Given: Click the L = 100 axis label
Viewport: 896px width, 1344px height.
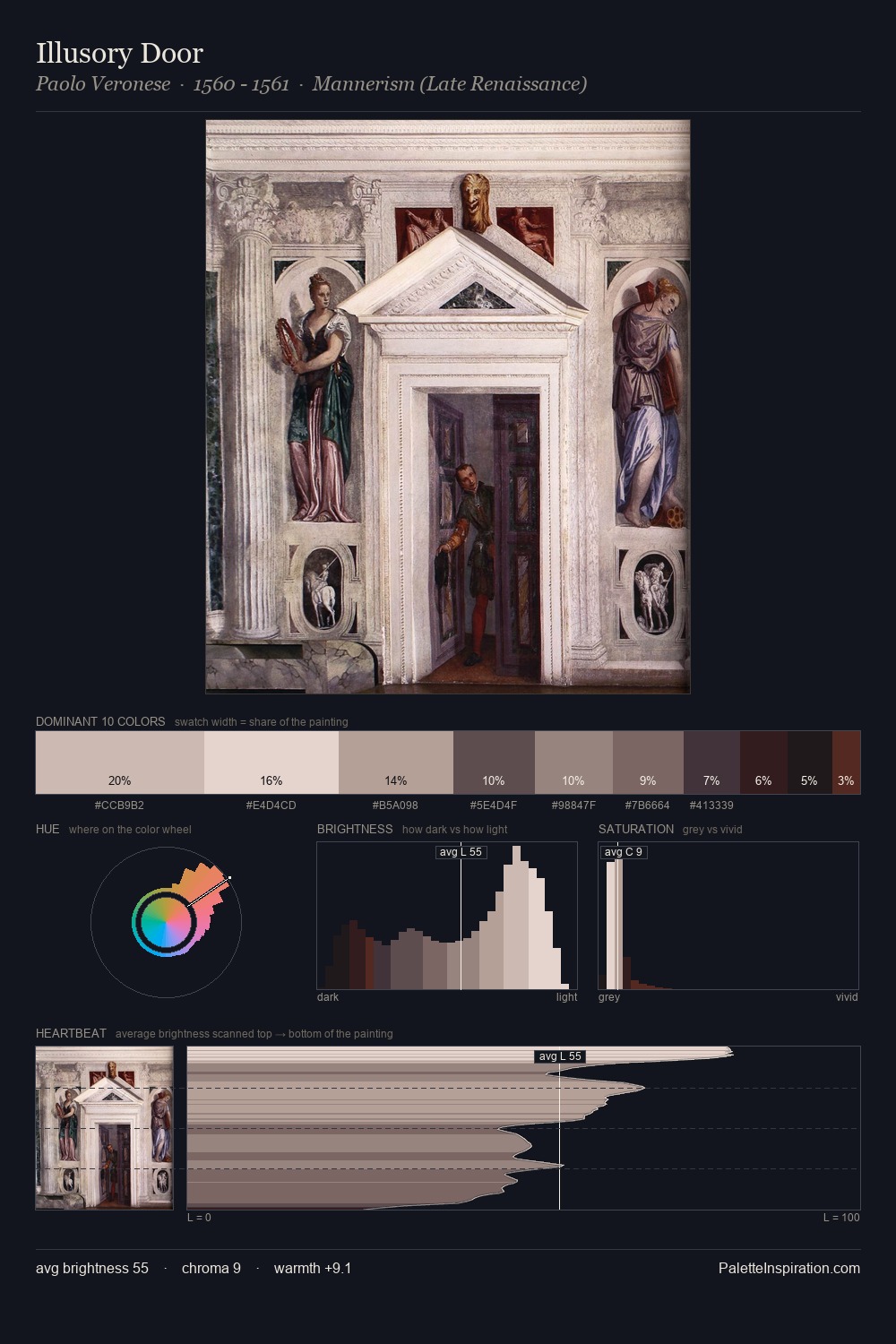Looking at the screenshot, I should click(x=841, y=1218).
